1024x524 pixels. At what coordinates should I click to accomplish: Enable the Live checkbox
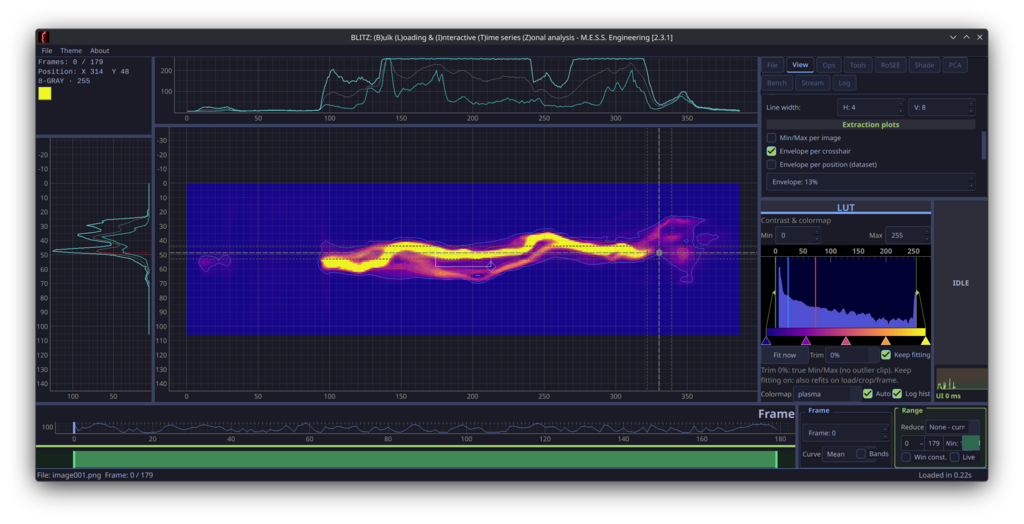[x=954, y=457]
